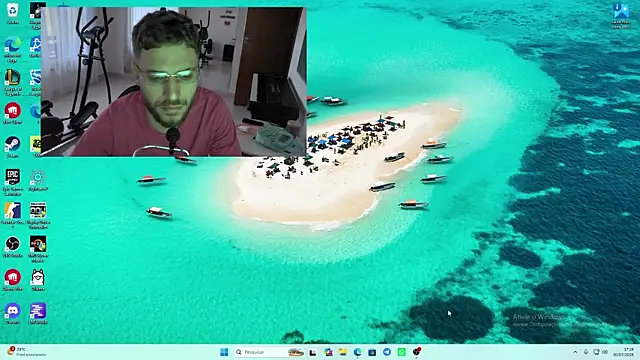Launch Microsoft Edge from the desktop shortcut
The image size is (640, 360).
(x=13, y=49)
